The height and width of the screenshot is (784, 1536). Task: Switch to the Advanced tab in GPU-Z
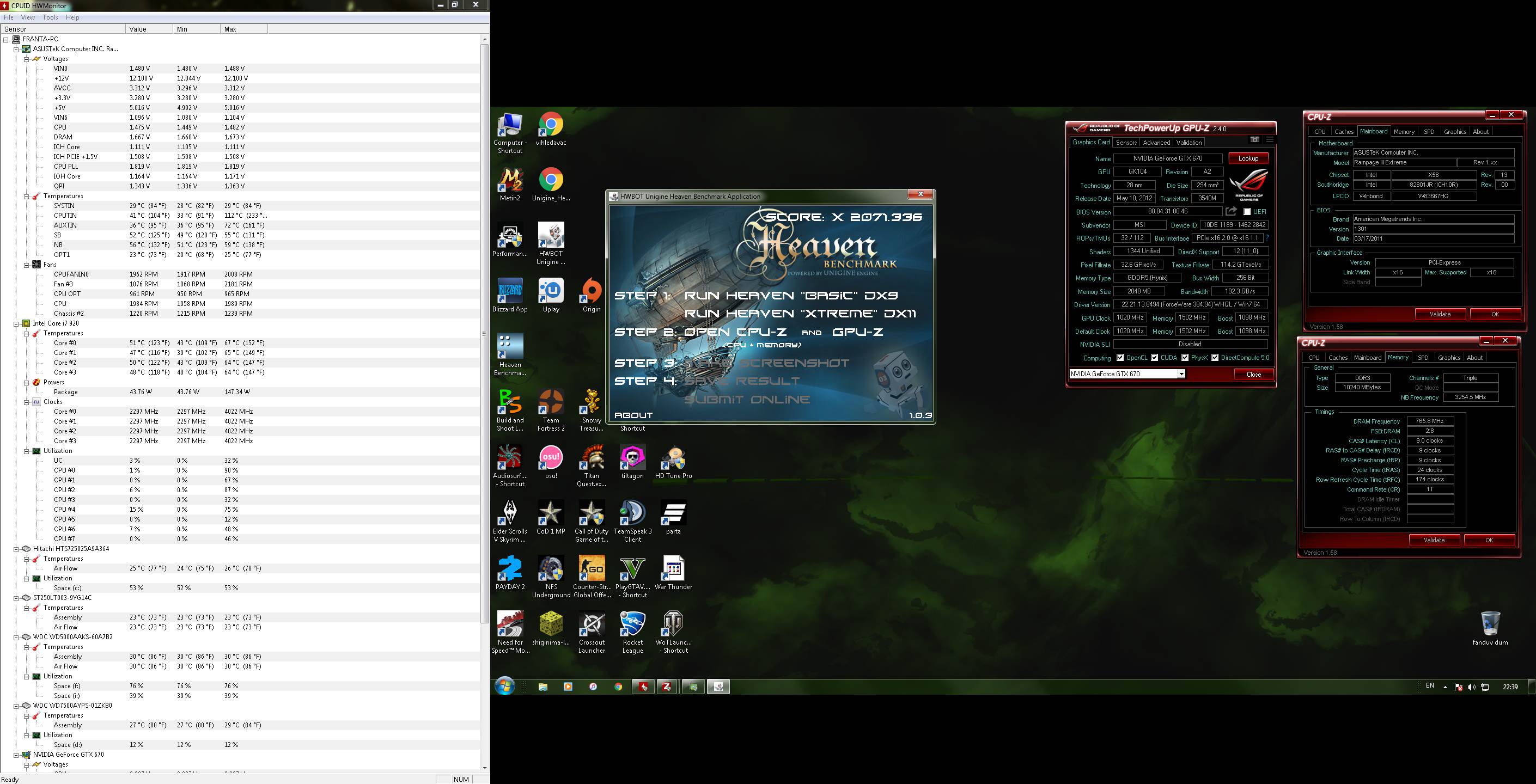[x=1156, y=143]
